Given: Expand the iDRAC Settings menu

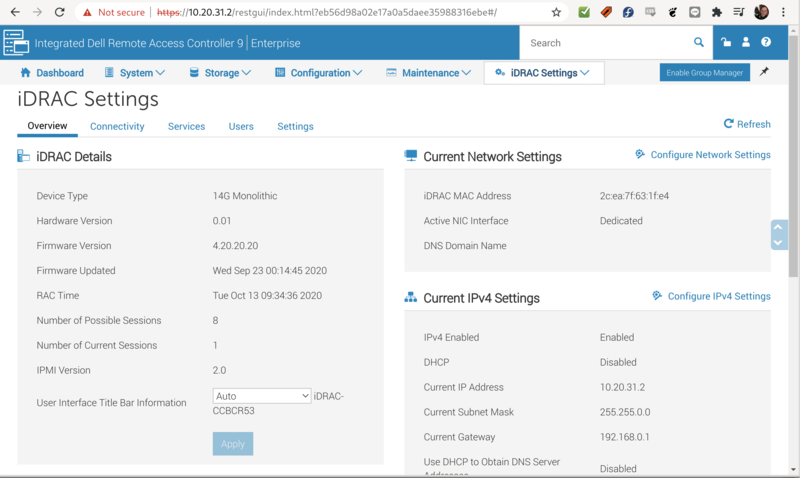Looking at the screenshot, I should point(544,73).
